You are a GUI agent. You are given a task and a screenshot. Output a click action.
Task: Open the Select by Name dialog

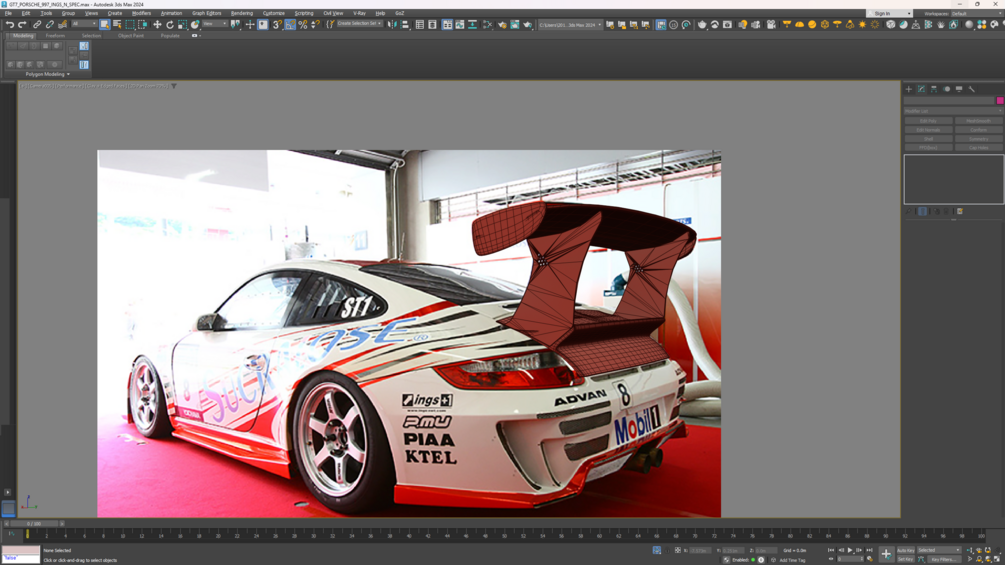[x=117, y=24]
